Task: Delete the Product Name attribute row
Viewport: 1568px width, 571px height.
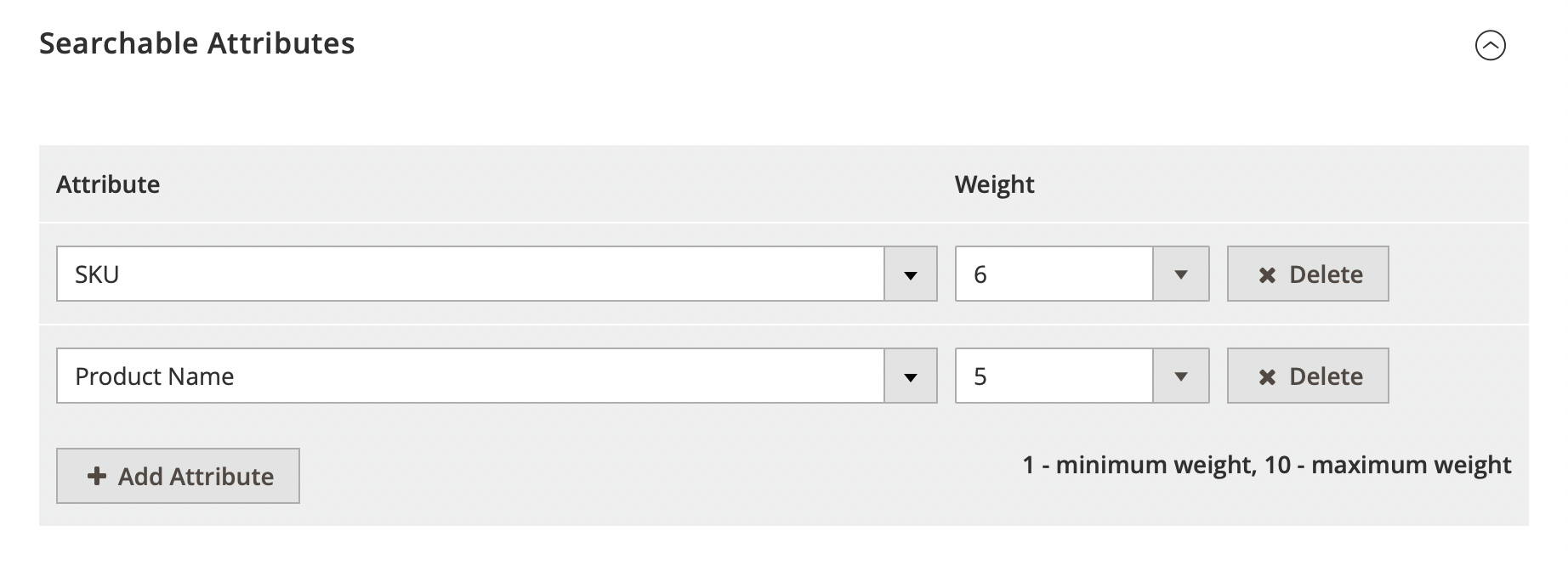Action: point(1308,376)
